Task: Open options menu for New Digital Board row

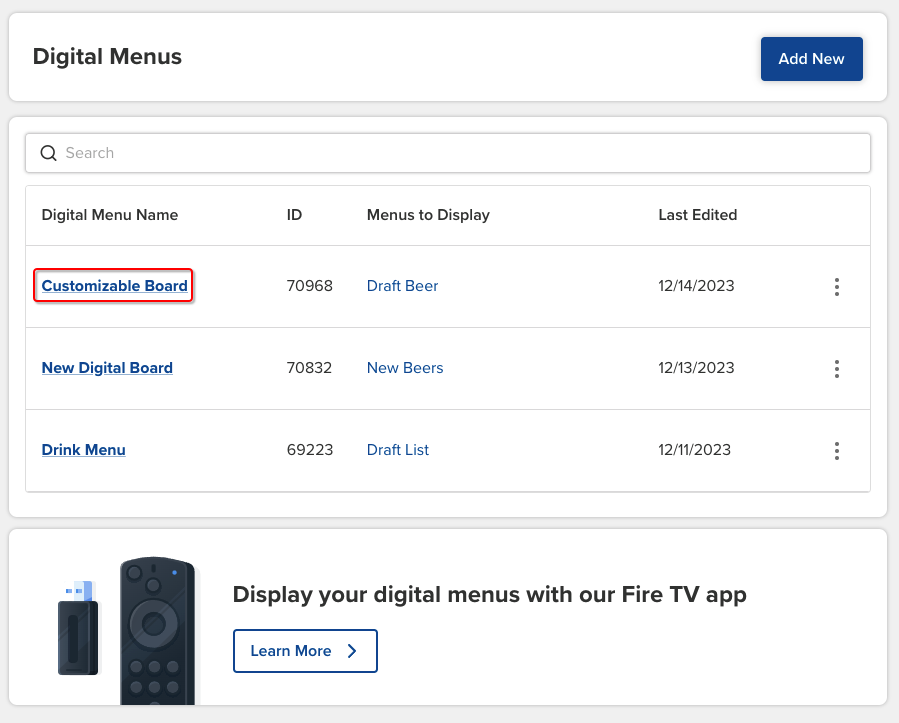Action: (837, 368)
